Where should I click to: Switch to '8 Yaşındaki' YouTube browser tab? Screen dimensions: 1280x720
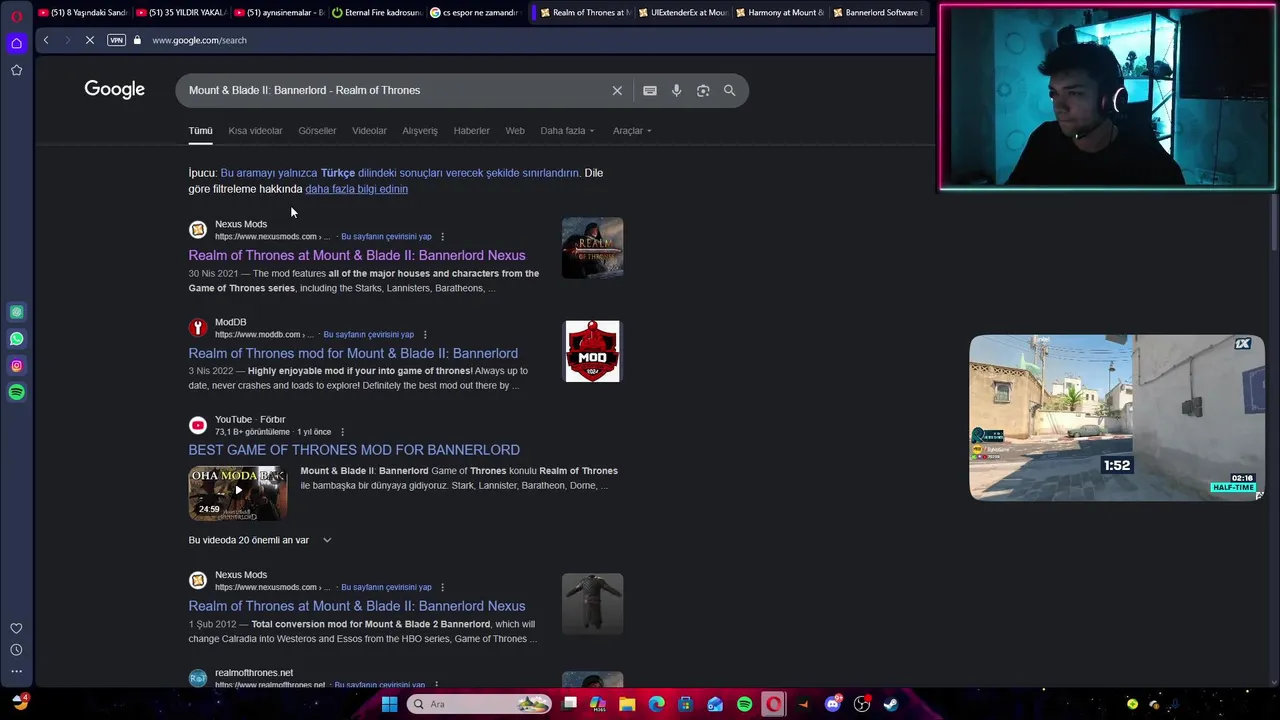pyautogui.click(x=82, y=13)
